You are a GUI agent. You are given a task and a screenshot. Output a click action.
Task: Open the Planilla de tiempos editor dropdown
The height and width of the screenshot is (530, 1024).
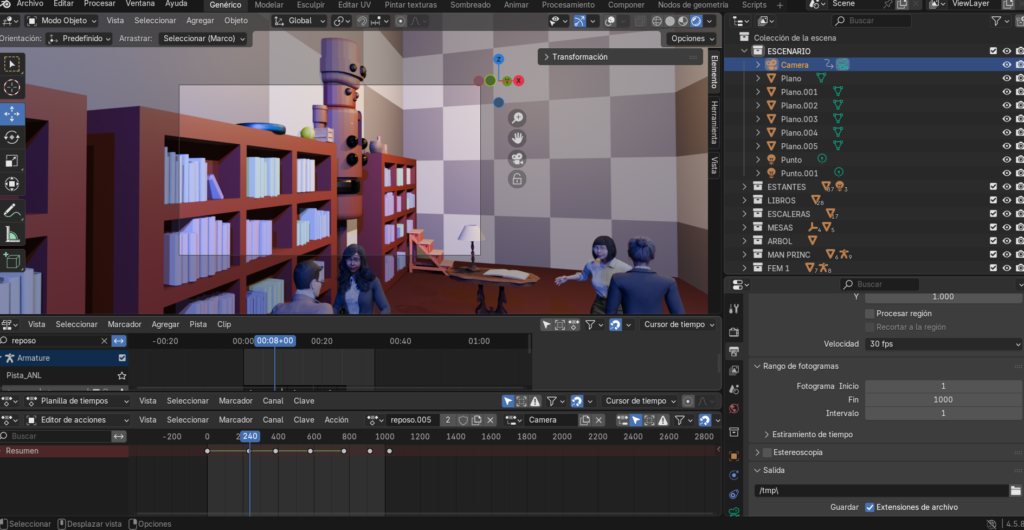[x=77, y=401]
